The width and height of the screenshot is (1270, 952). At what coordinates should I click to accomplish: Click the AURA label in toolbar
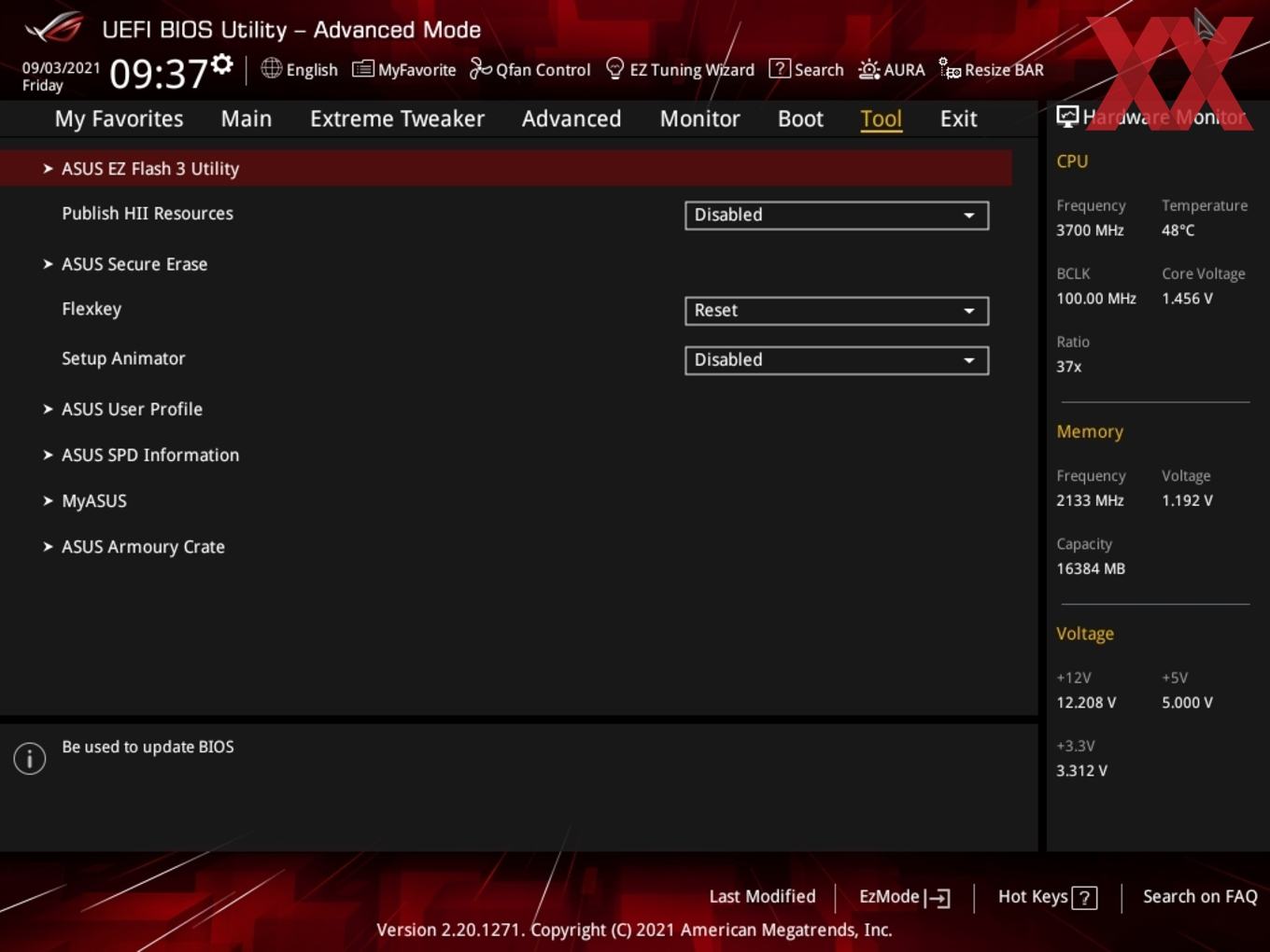[x=904, y=70]
